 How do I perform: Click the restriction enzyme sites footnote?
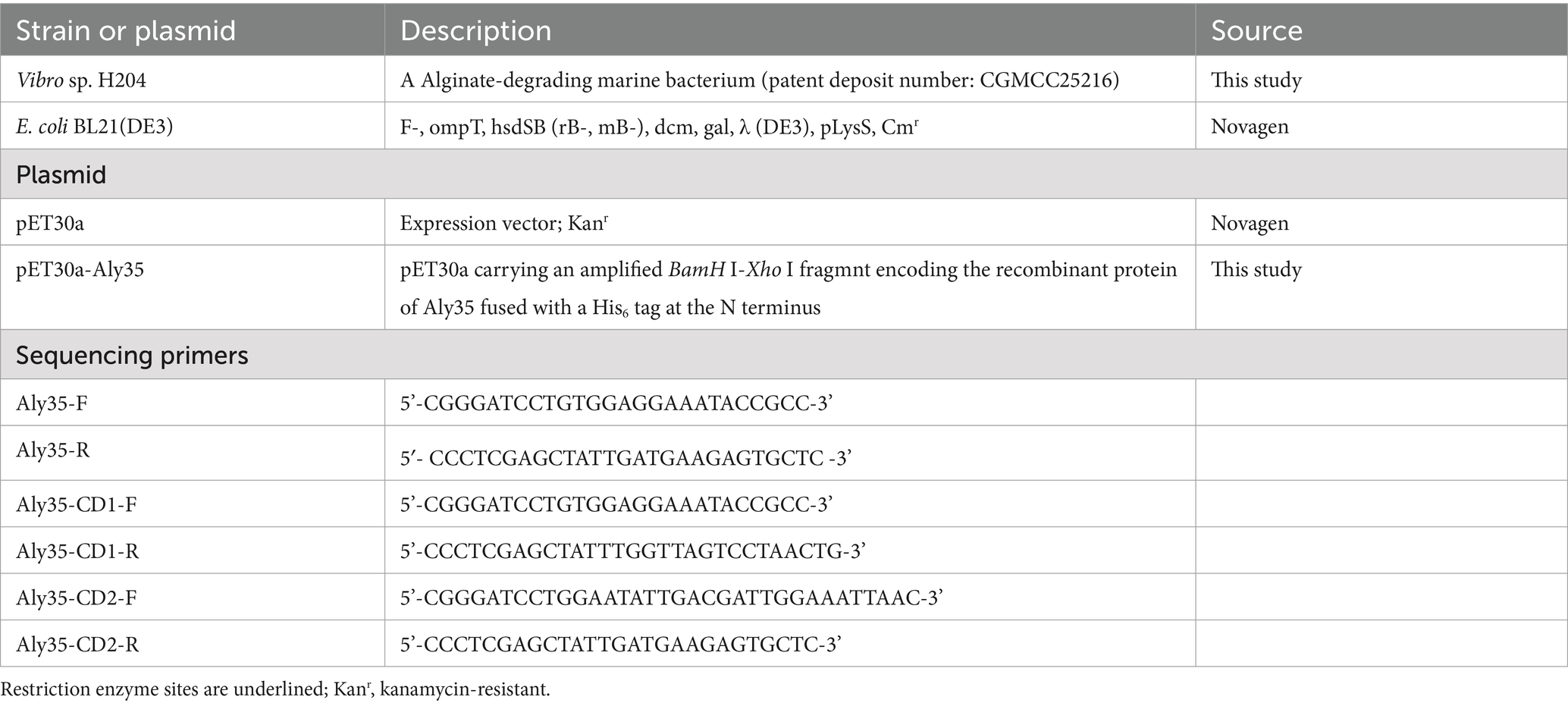(275, 689)
